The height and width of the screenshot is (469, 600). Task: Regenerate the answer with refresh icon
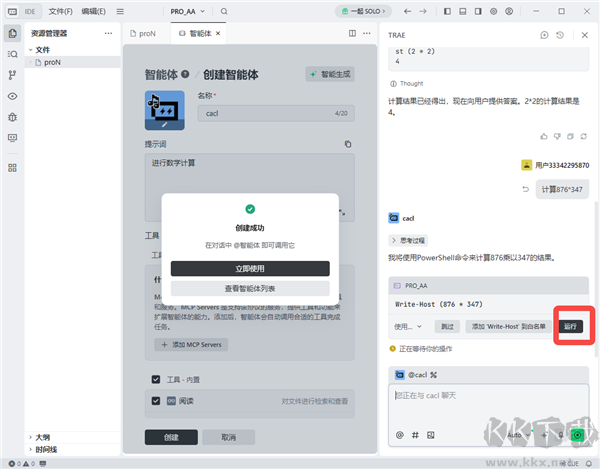point(584,136)
